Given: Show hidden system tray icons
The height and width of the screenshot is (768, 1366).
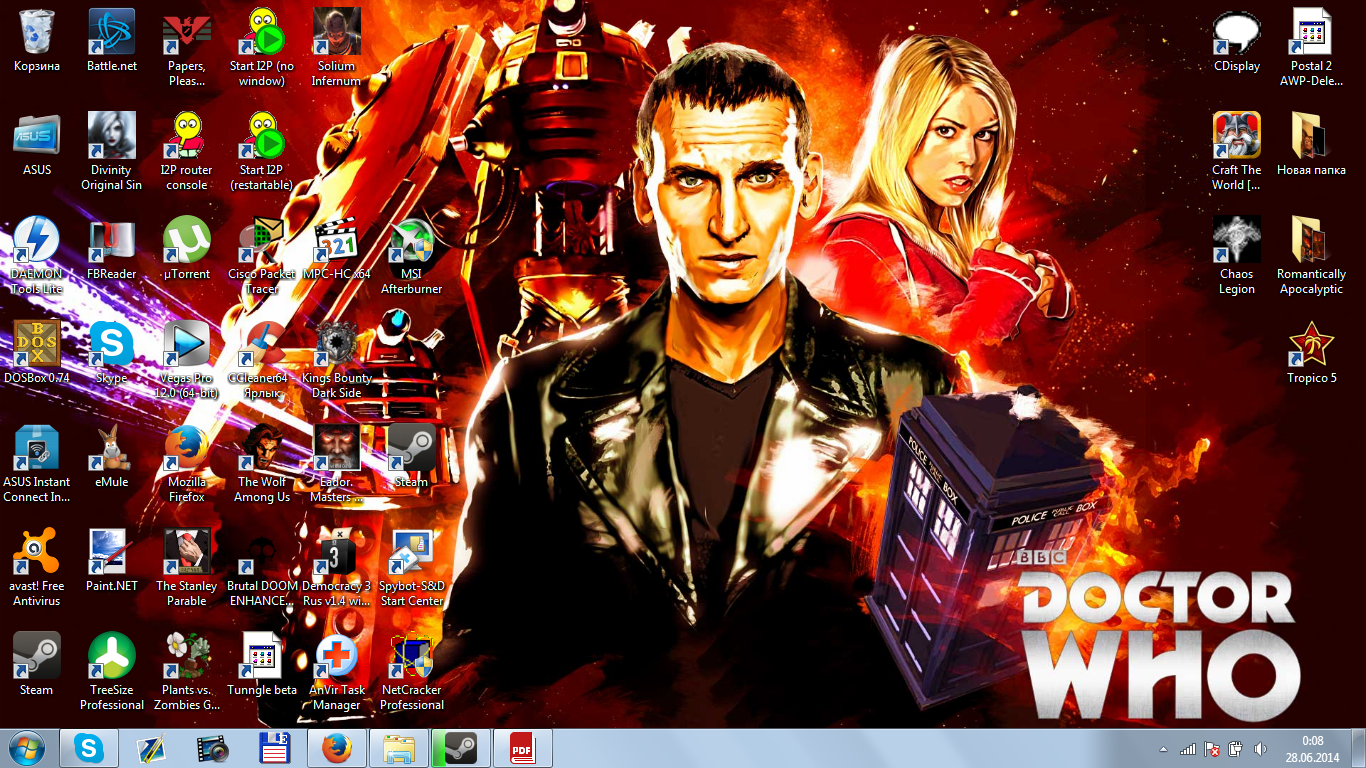Looking at the screenshot, I should point(1163,749).
